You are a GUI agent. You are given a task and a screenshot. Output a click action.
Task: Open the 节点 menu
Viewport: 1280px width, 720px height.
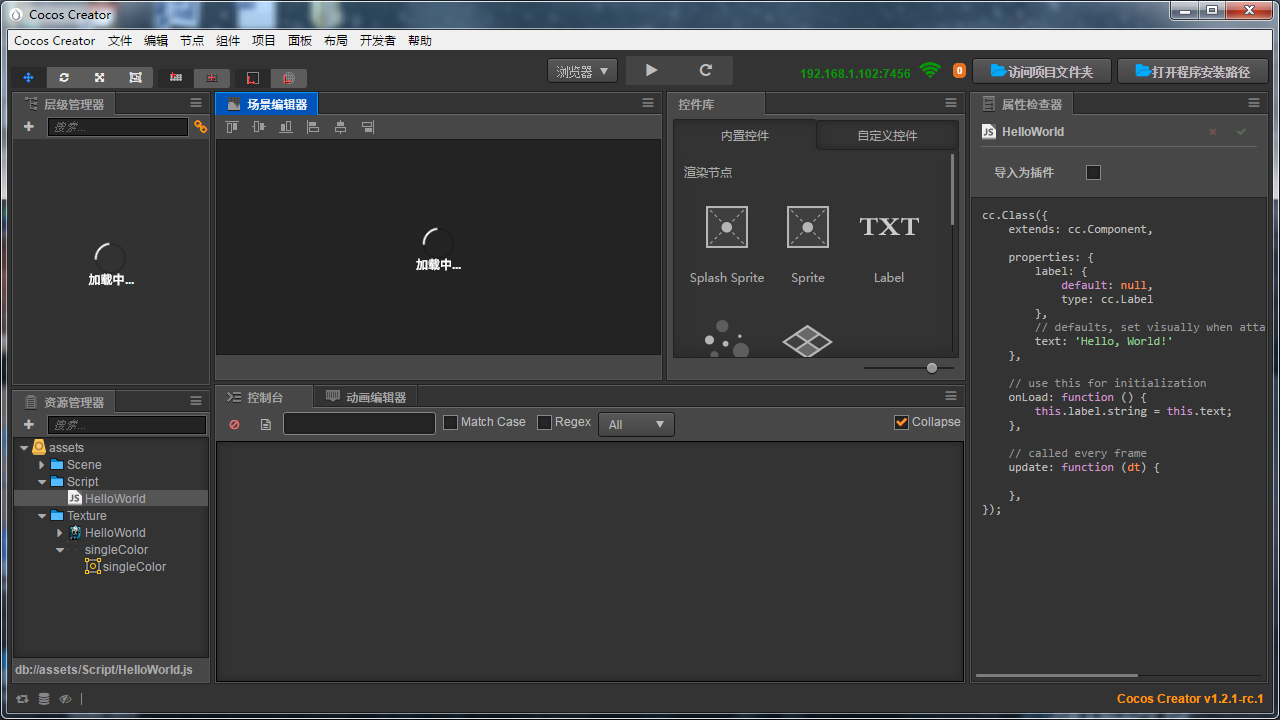(192, 41)
